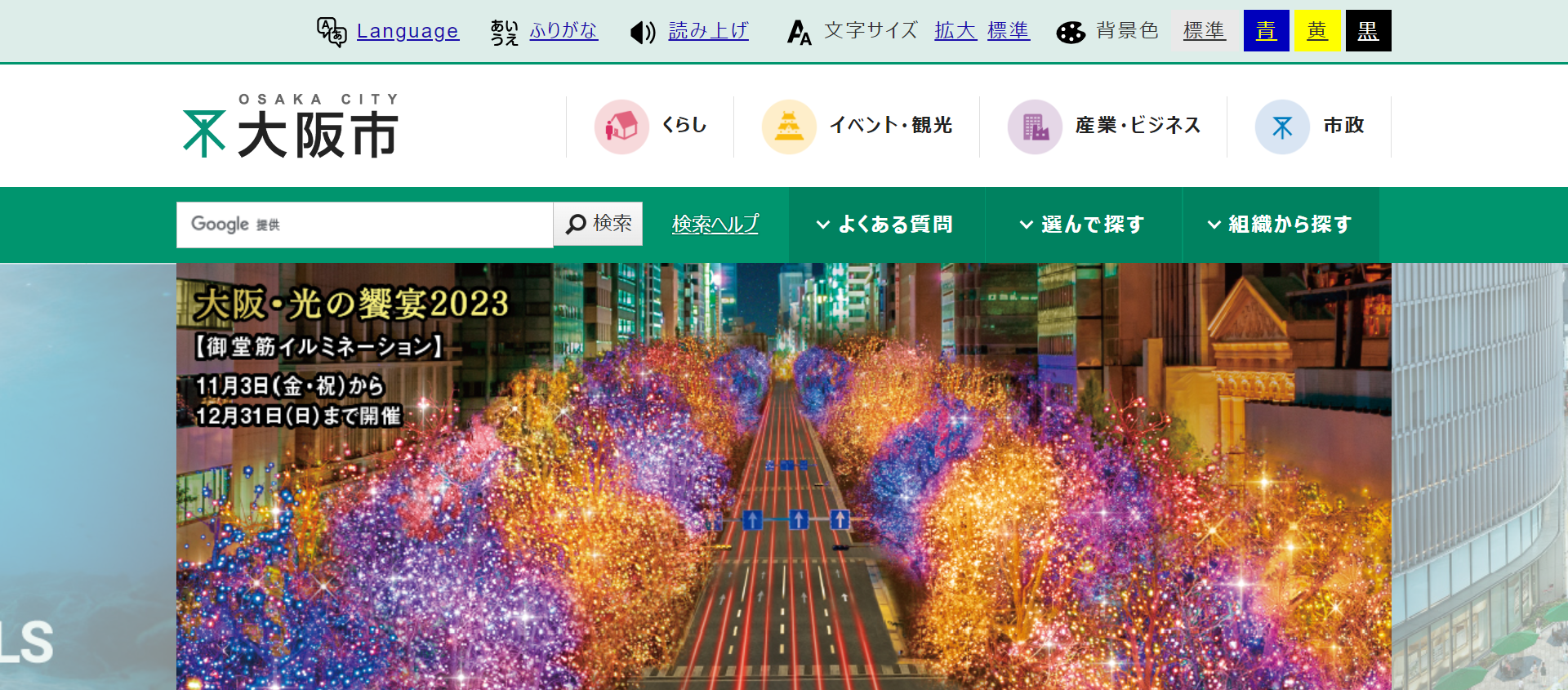Viewport: 1568px width, 690px height.
Task: Click the Osaka City logo
Action: coord(291,125)
